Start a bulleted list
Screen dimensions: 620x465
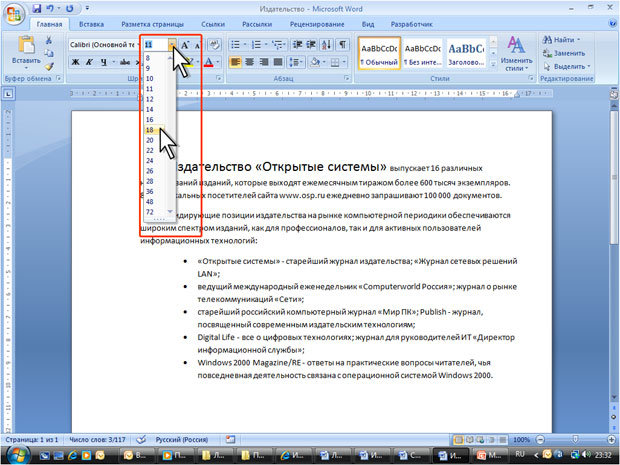click(235, 45)
